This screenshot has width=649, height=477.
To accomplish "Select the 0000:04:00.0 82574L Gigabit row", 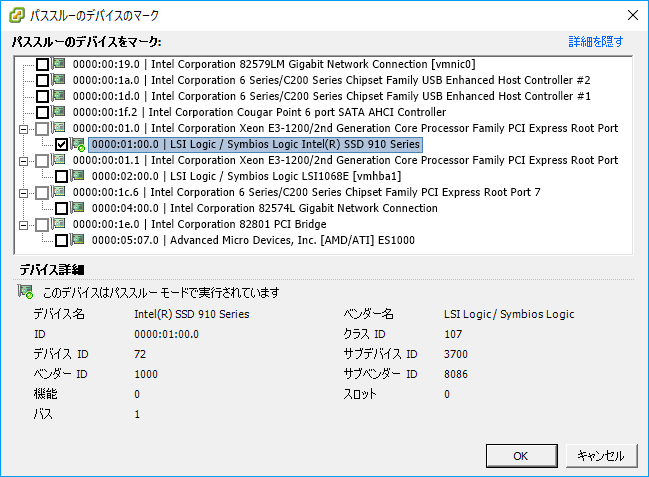I will pos(264,208).
